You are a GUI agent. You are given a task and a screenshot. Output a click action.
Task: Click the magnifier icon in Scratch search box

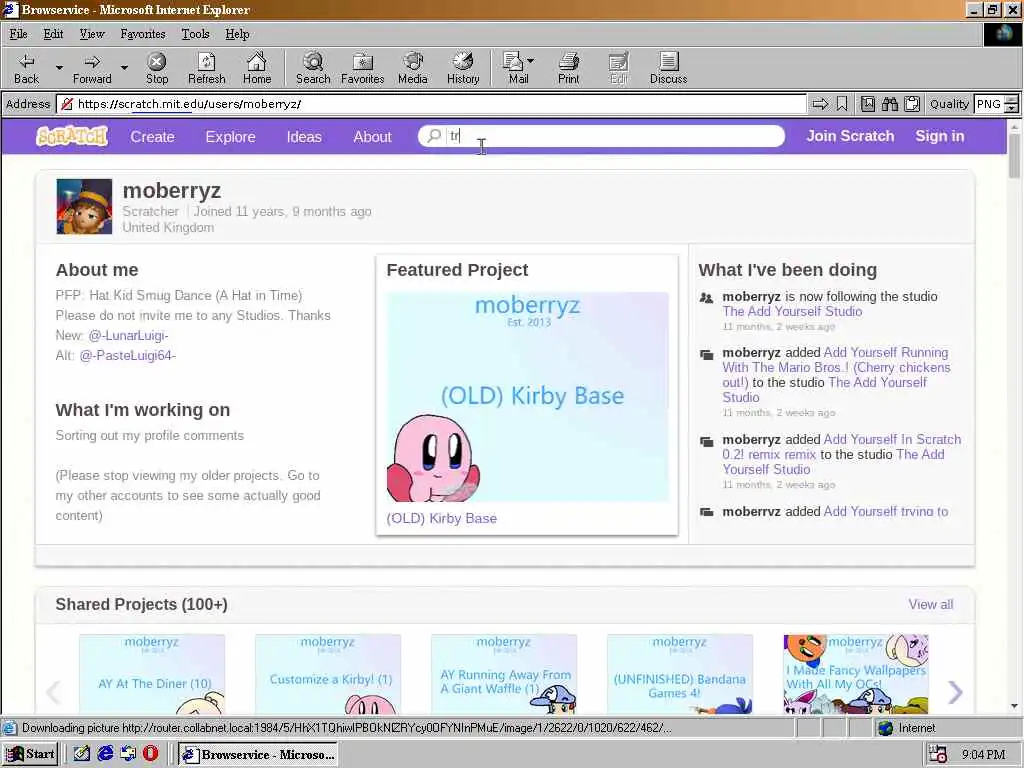tap(434, 136)
